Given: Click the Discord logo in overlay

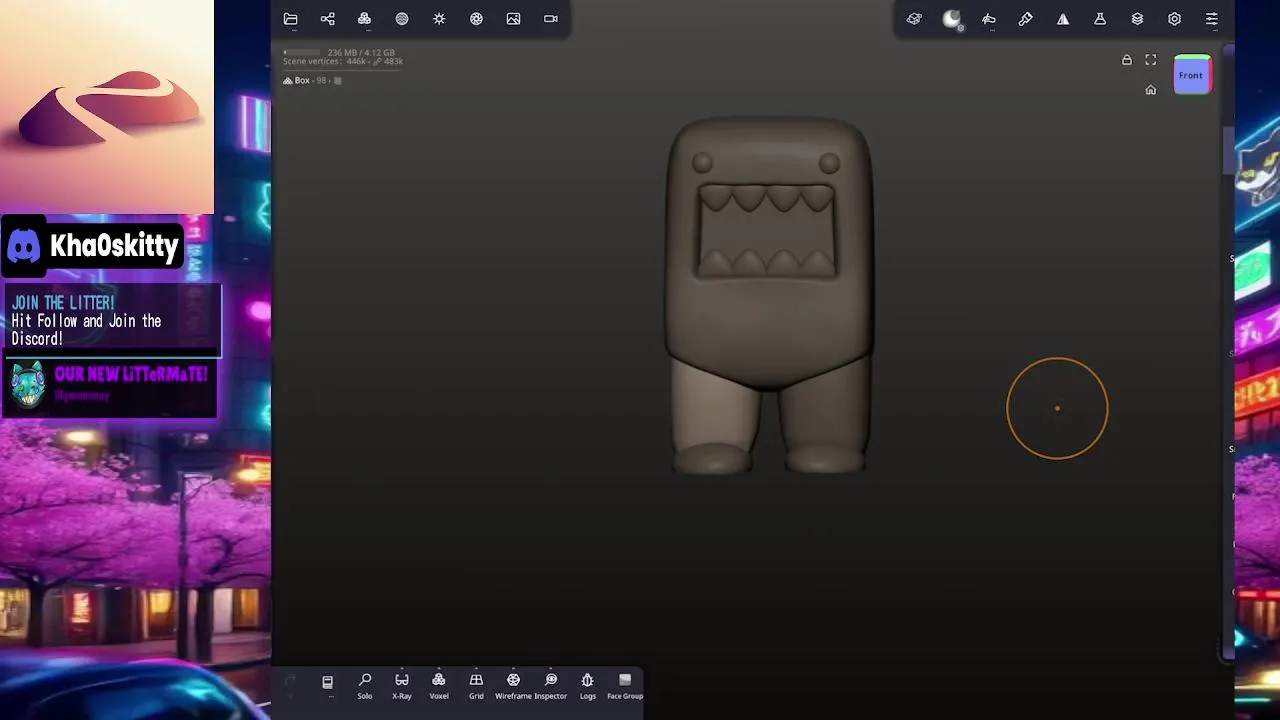Looking at the screenshot, I should click(24, 246).
